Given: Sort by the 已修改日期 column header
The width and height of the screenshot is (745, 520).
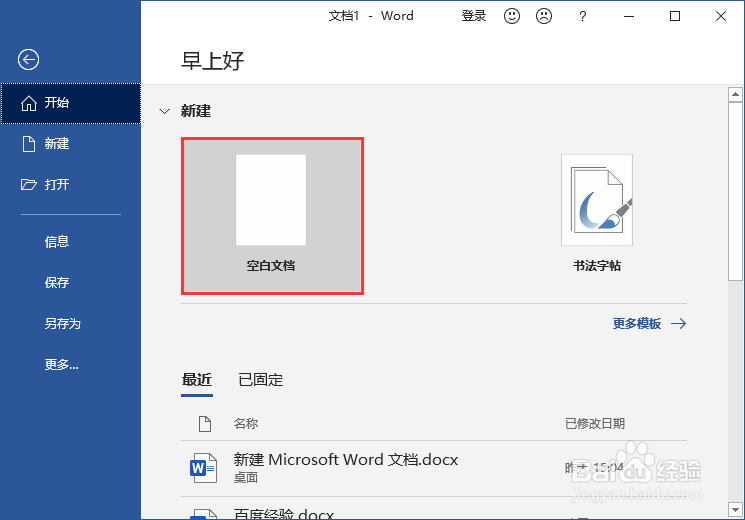Looking at the screenshot, I should coord(595,424).
